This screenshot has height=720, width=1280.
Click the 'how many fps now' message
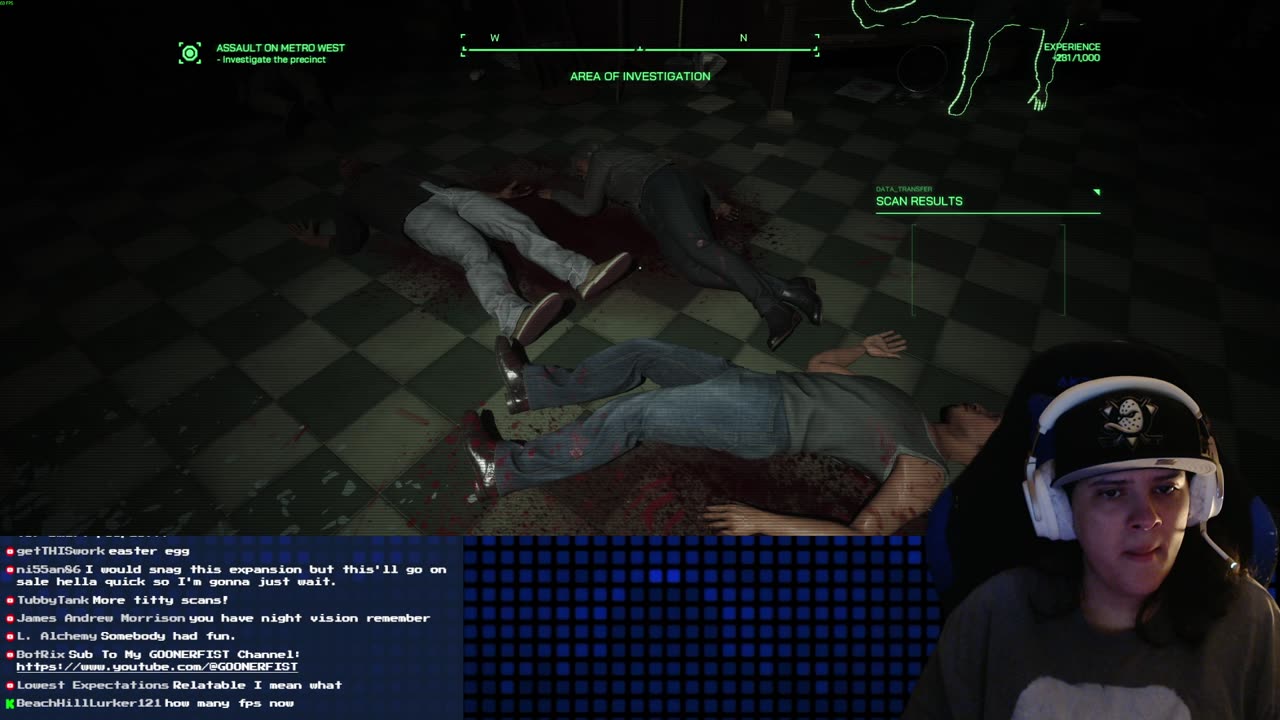229,703
